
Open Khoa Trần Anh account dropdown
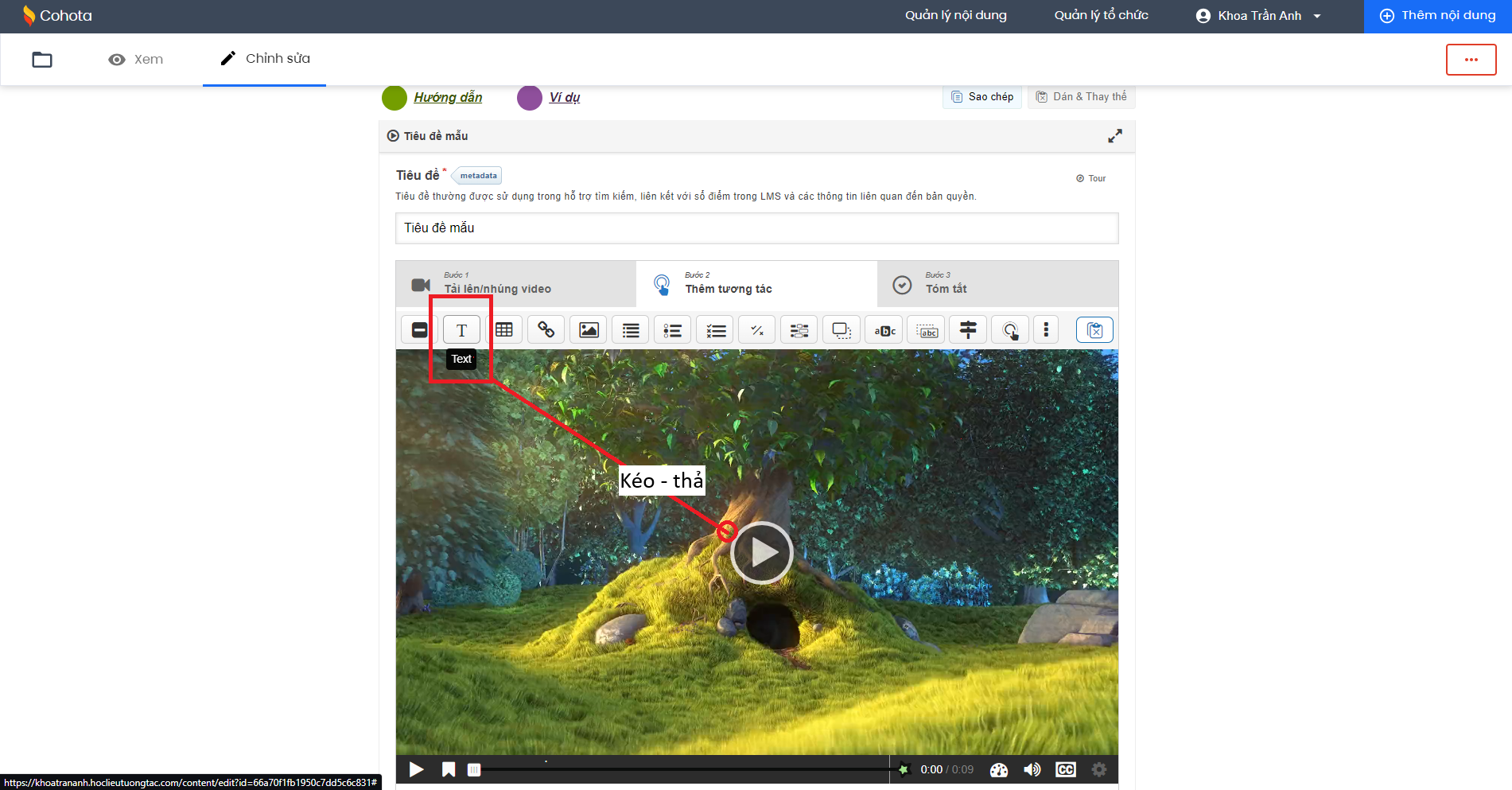(1258, 16)
